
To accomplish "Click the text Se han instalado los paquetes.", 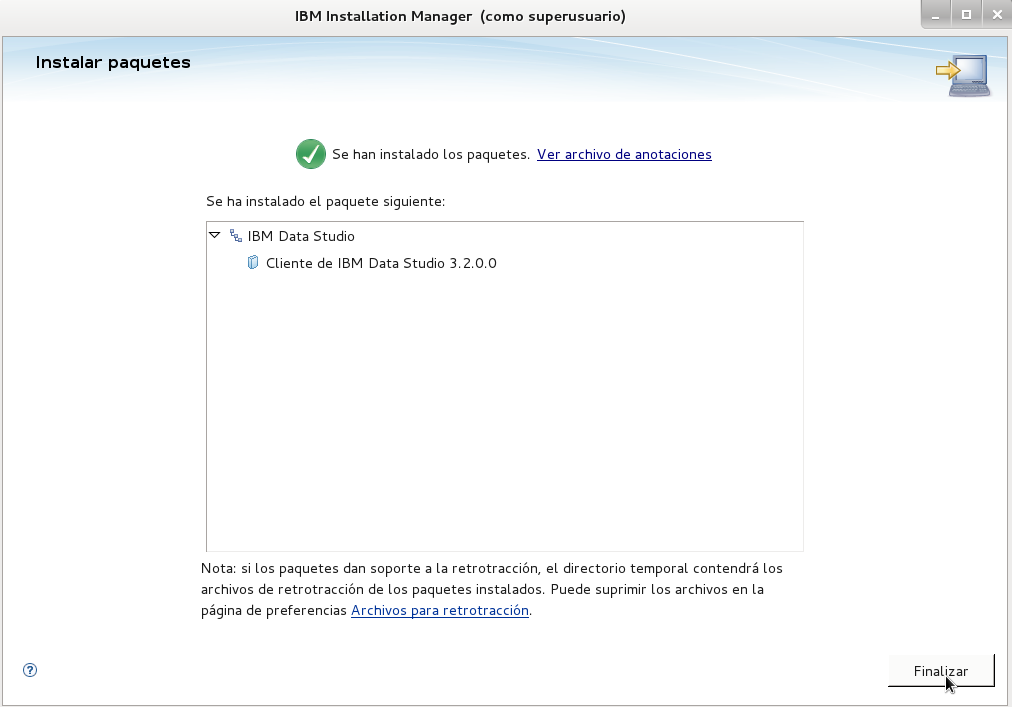I will click(x=430, y=154).
